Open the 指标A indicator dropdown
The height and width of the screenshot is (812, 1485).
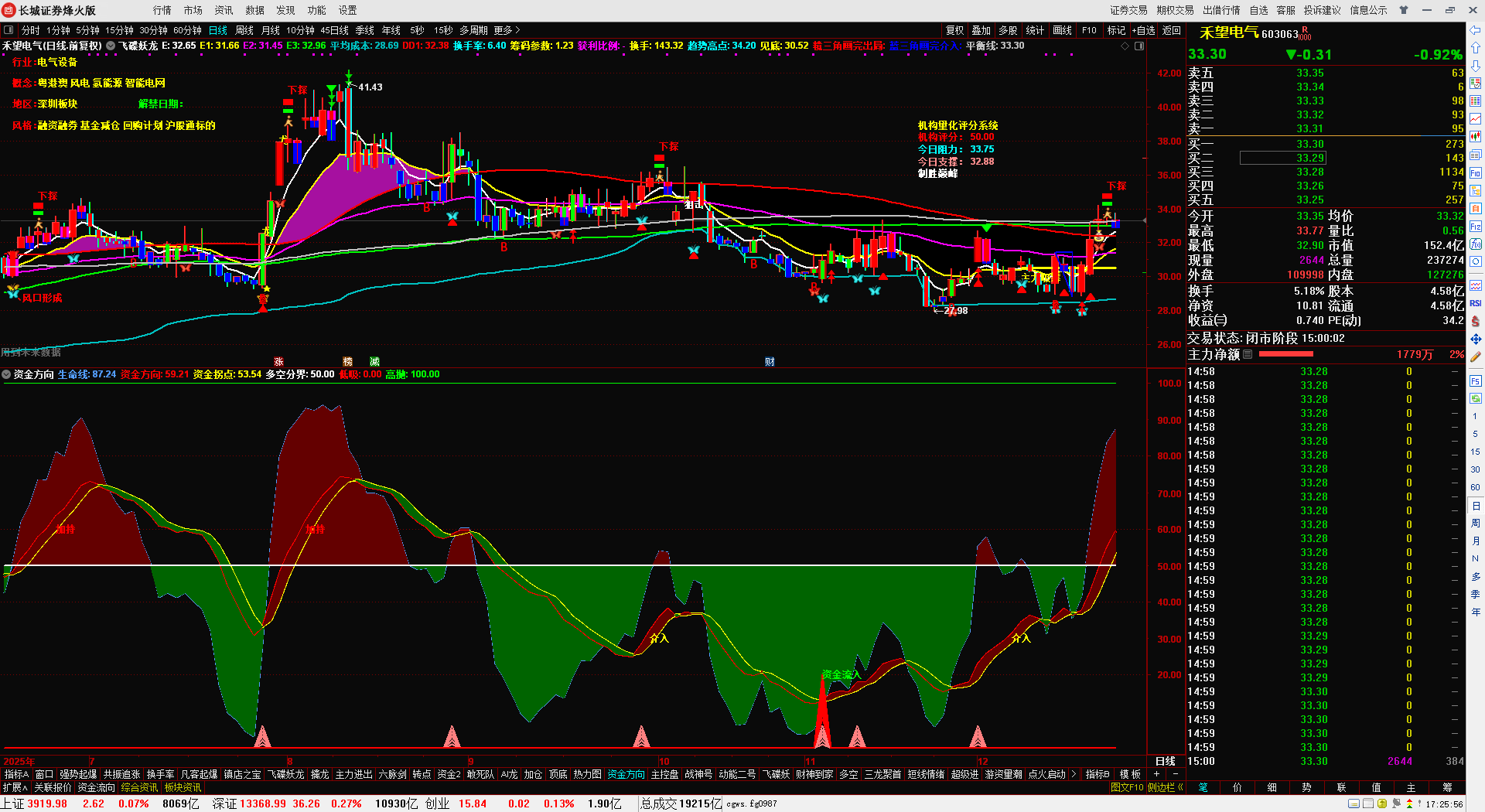click(x=16, y=774)
